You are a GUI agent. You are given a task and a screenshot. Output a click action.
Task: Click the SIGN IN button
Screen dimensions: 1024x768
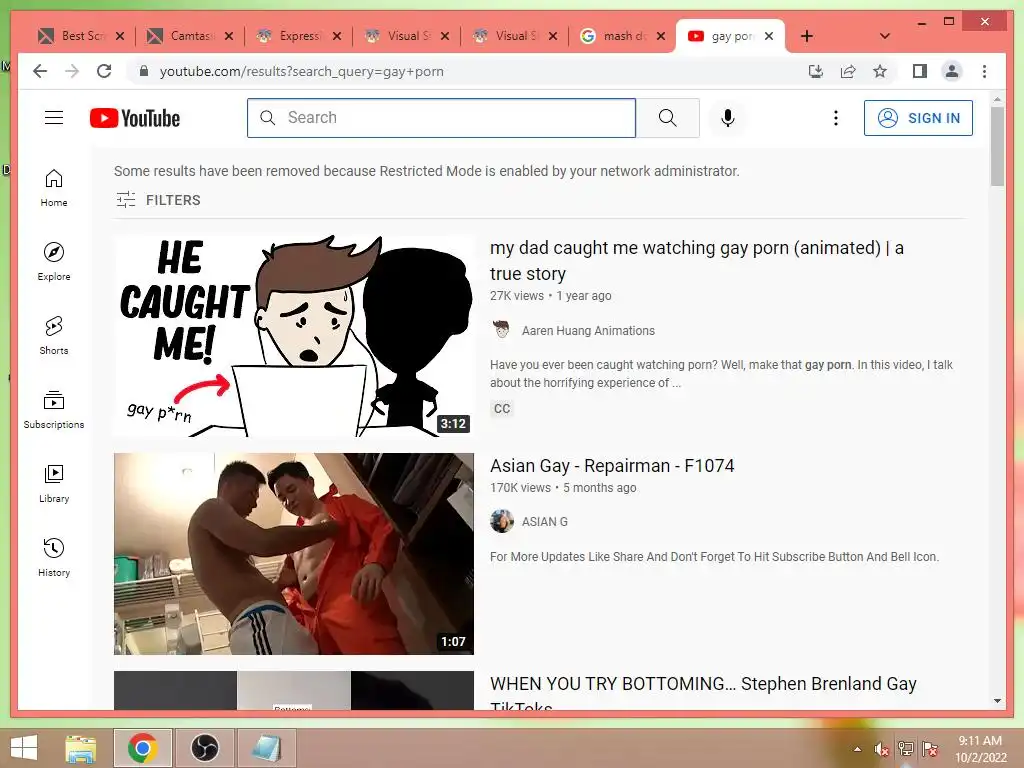pos(918,118)
